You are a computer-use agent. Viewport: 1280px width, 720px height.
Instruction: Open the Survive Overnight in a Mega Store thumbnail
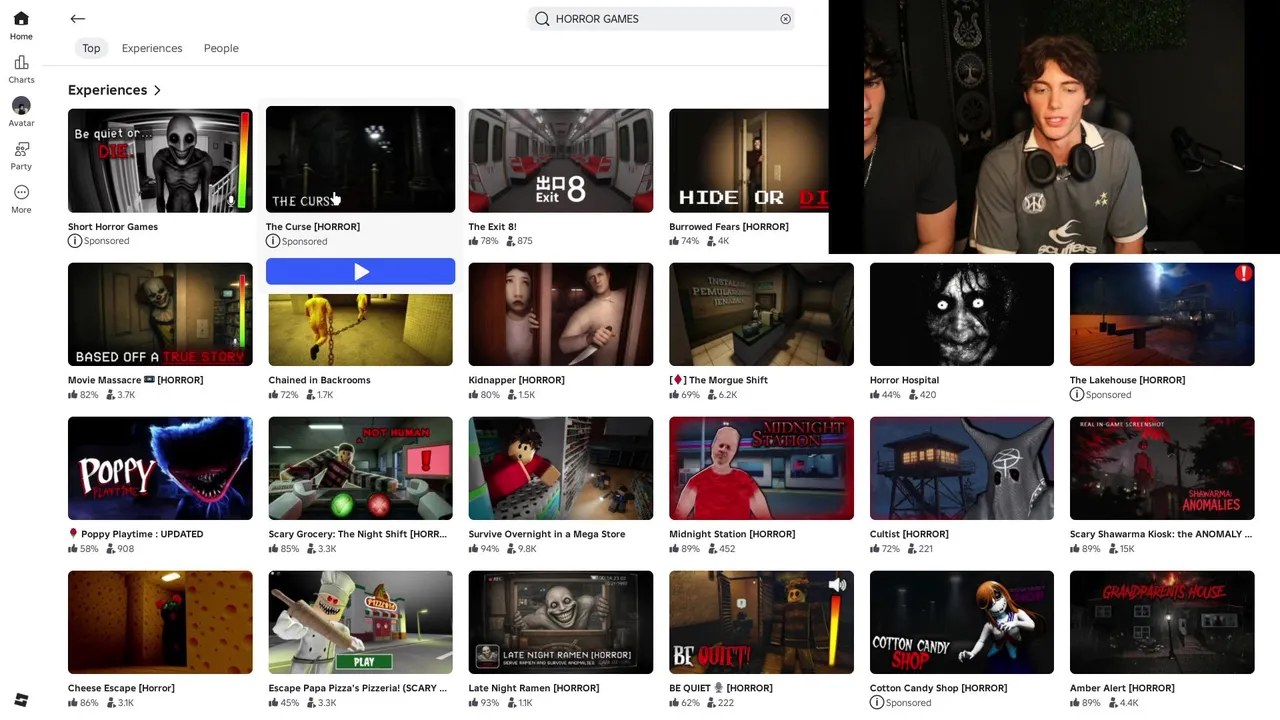[x=561, y=468]
